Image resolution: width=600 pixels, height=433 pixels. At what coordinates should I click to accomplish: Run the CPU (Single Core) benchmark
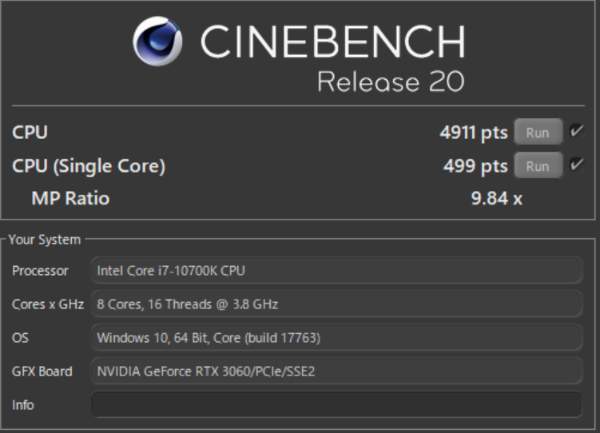click(x=538, y=166)
